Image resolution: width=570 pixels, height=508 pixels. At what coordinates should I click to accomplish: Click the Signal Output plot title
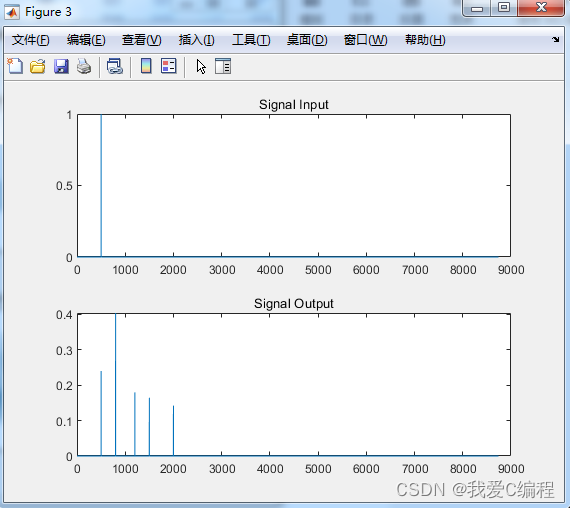[293, 303]
